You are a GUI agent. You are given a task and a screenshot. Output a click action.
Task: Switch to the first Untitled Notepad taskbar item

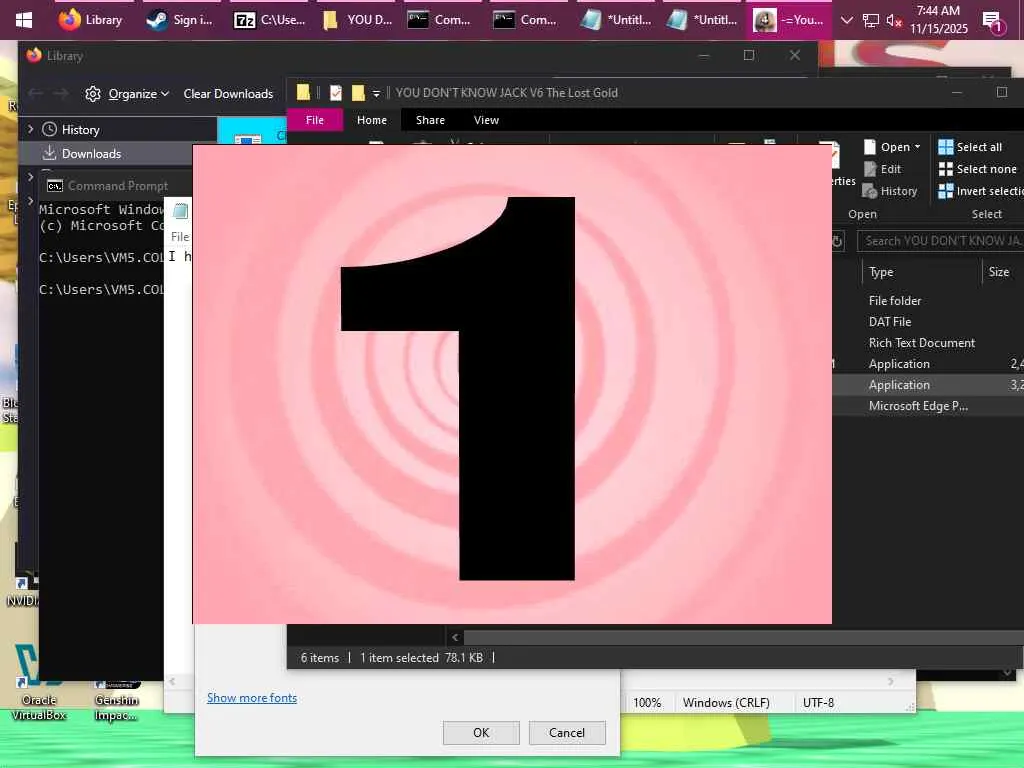point(616,20)
